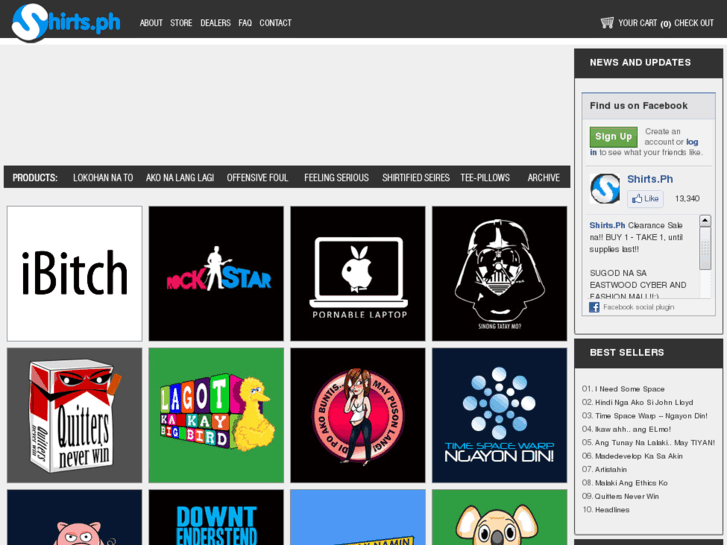Open best seller I Need Some Space
The image size is (727, 545).
(630, 389)
